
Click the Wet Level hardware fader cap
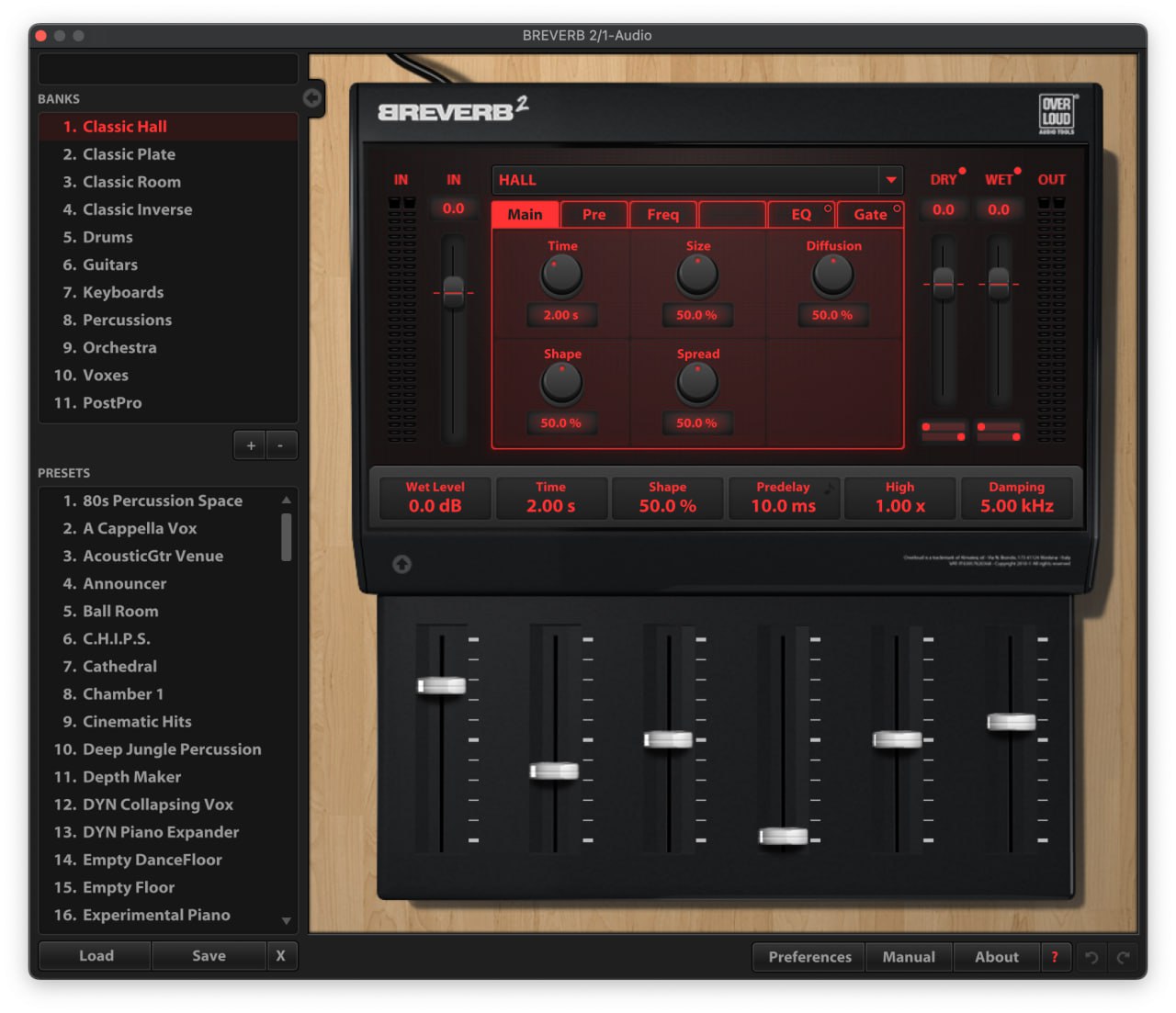click(441, 685)
